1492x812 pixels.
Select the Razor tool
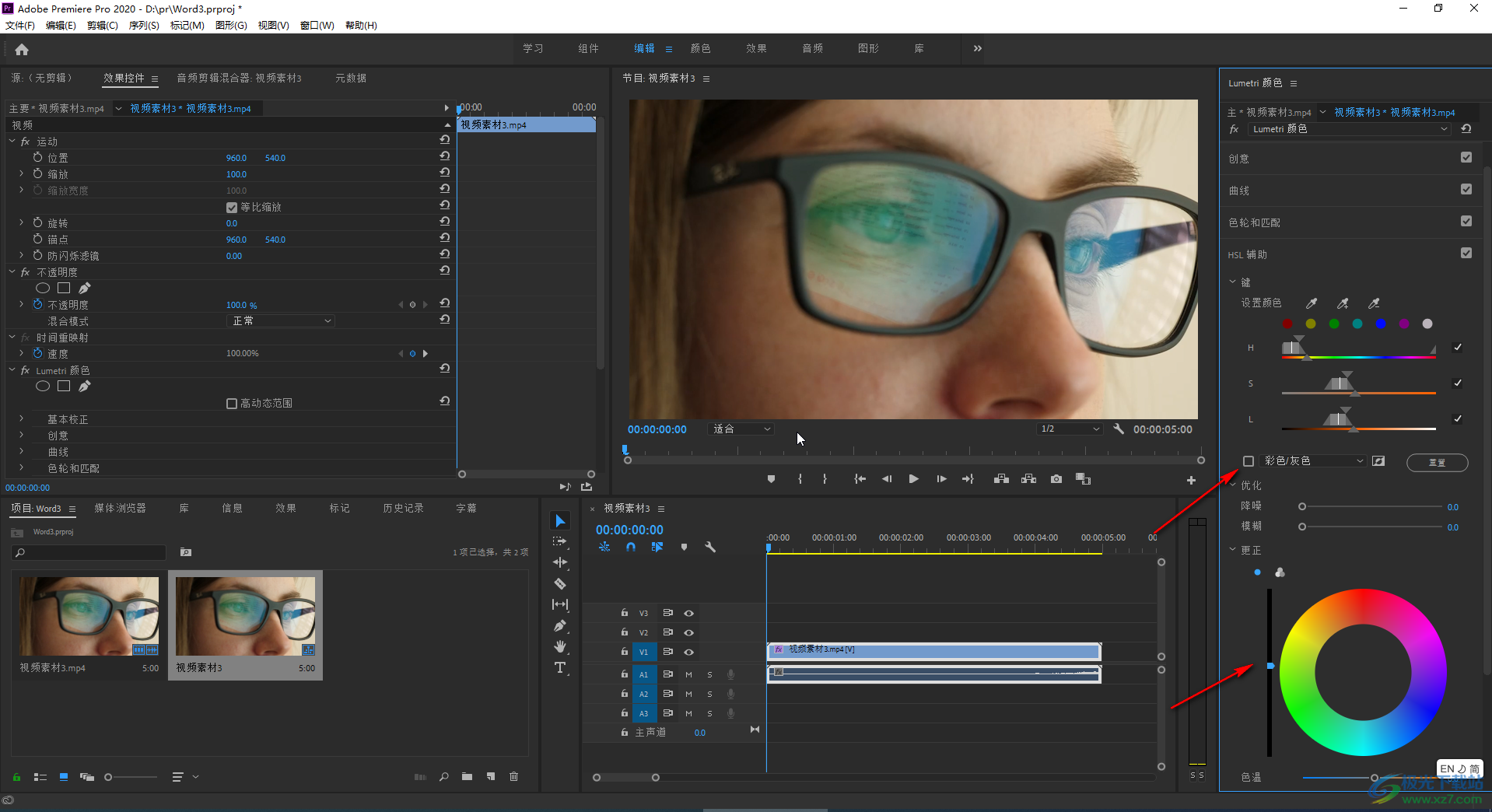[560, 583]
